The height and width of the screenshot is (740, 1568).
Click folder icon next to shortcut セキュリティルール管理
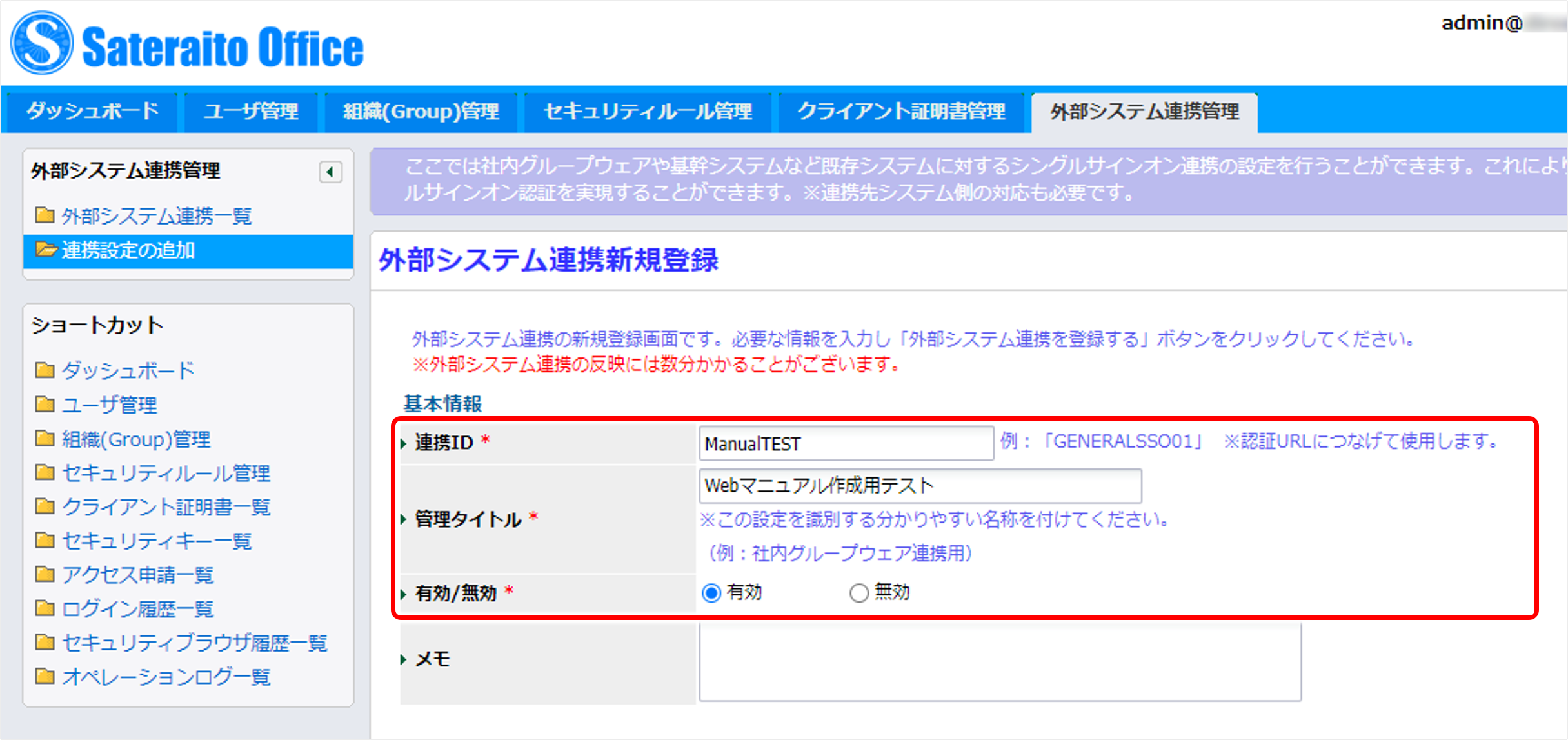pos(45,473)
